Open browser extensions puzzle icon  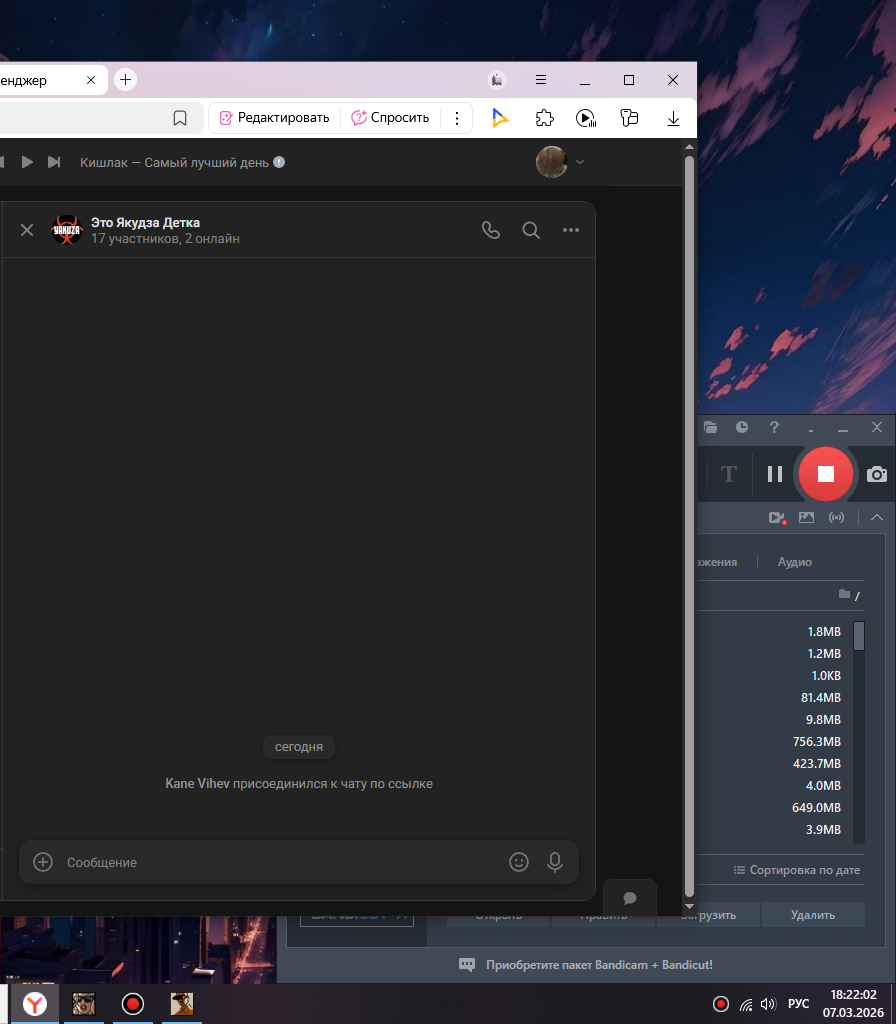[544, 118]
